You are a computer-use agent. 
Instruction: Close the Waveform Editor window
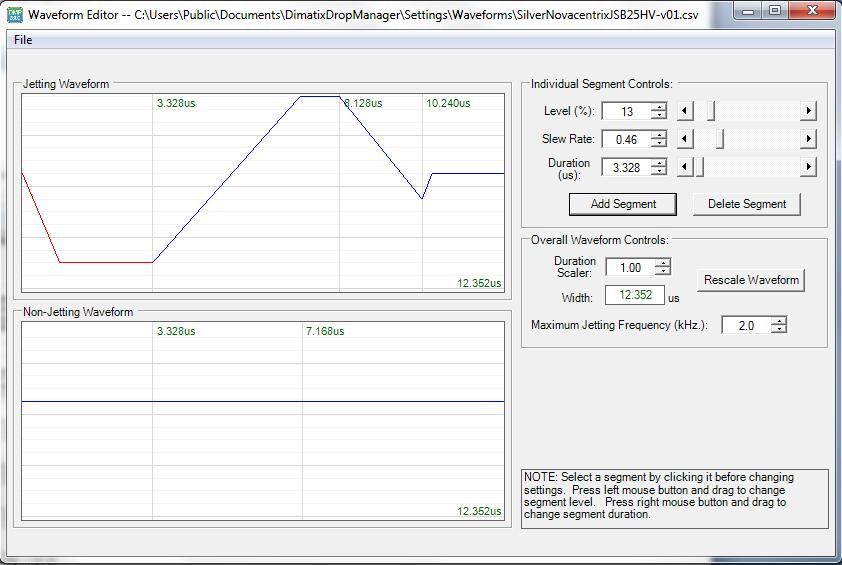tap(812, 11)
